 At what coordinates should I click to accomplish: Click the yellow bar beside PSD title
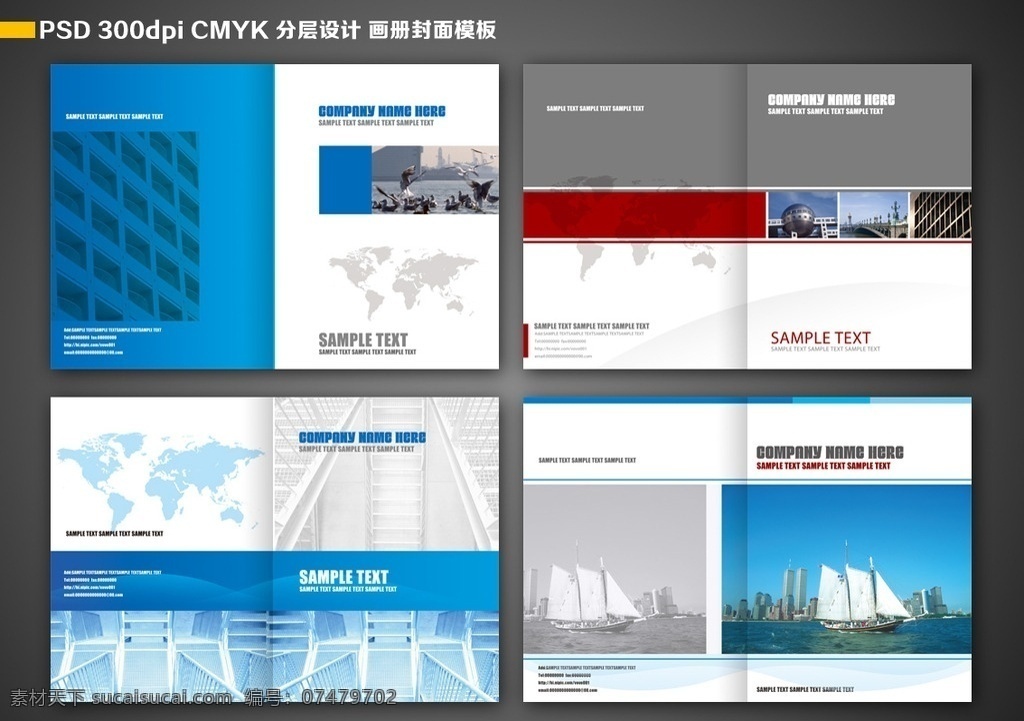click(17, 29)
